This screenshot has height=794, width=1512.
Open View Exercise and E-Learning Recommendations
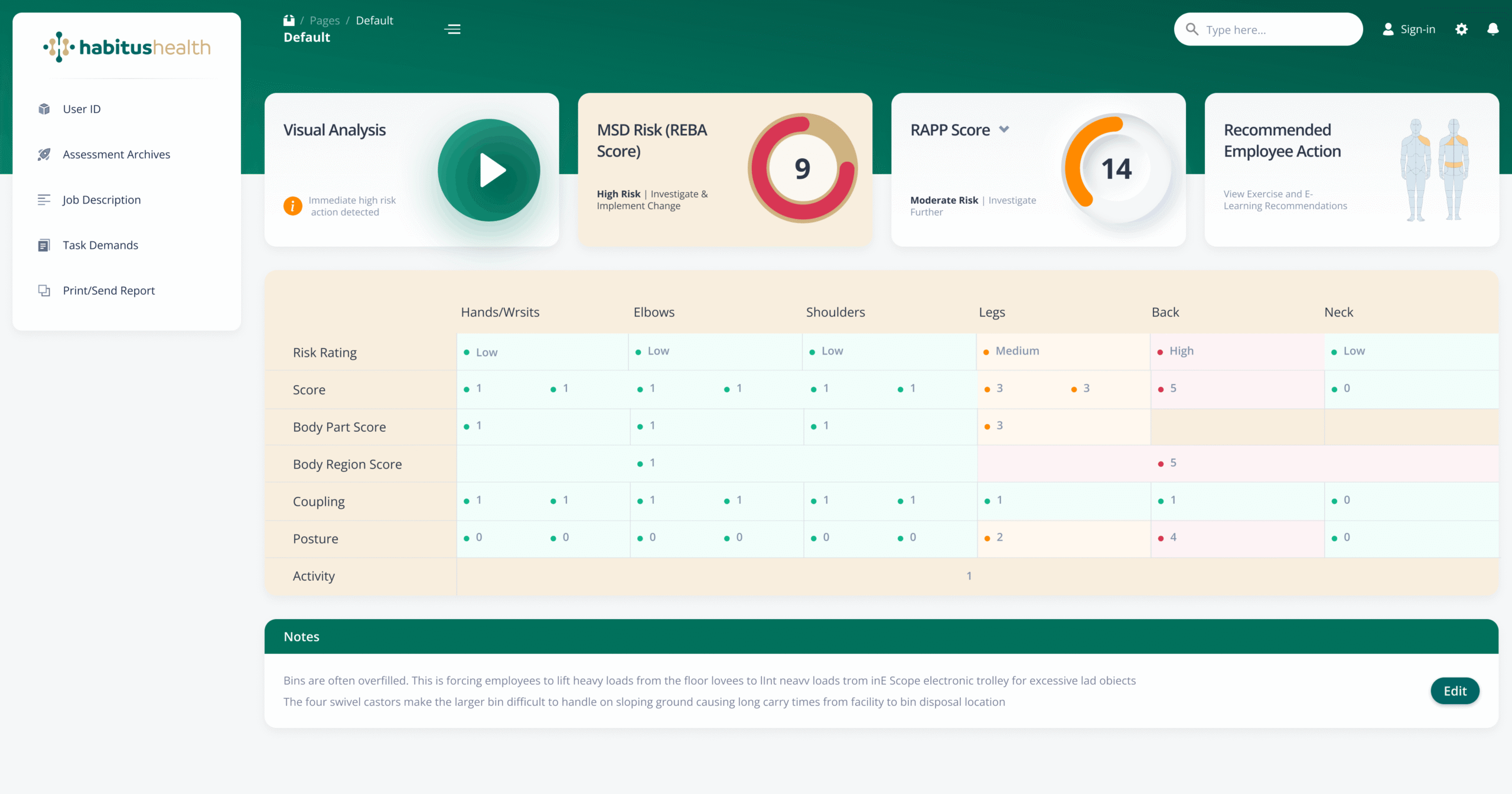pos(1285,200)
